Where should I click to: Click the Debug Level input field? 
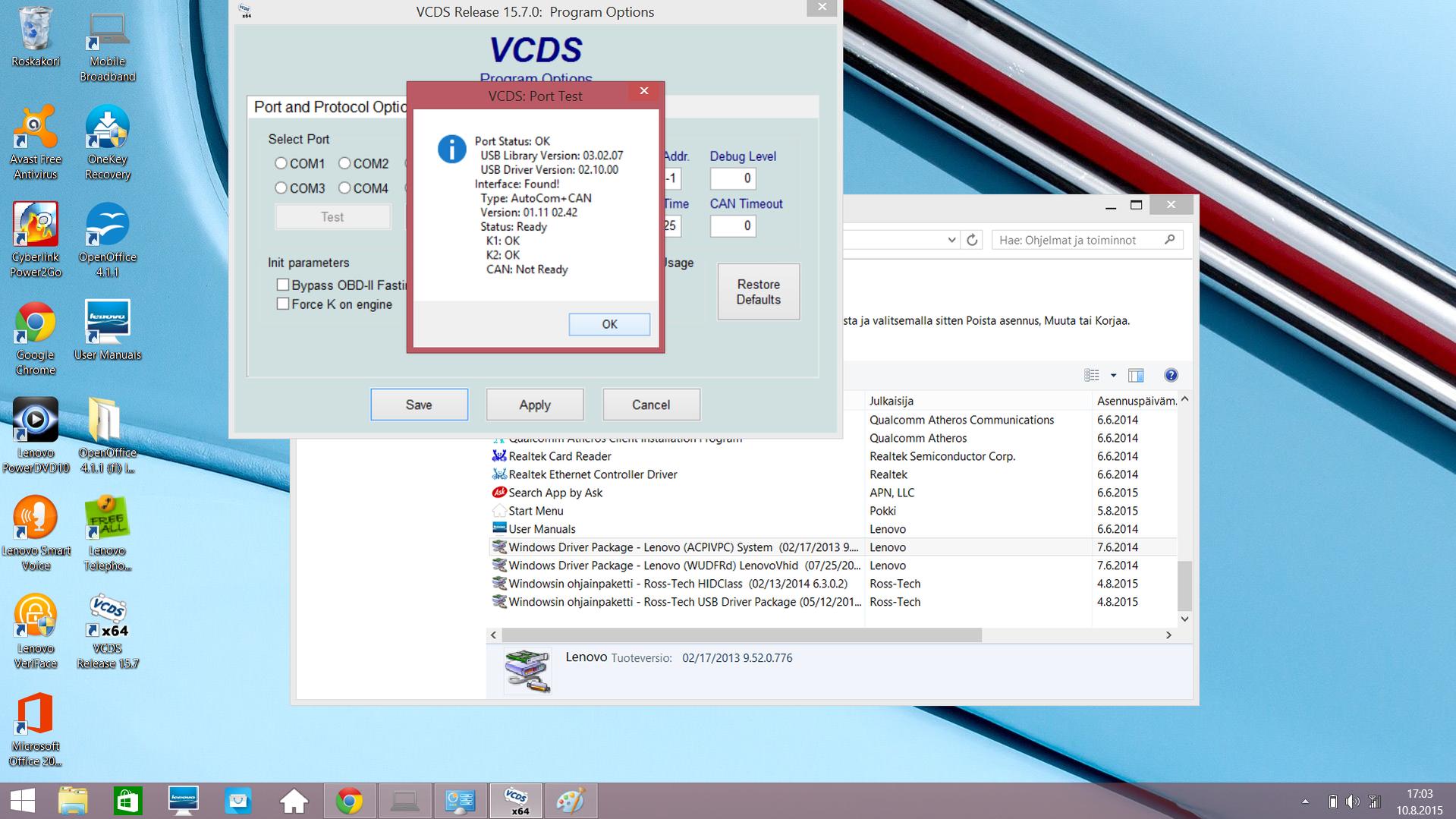pyautogui.click(x=732, y=178)
